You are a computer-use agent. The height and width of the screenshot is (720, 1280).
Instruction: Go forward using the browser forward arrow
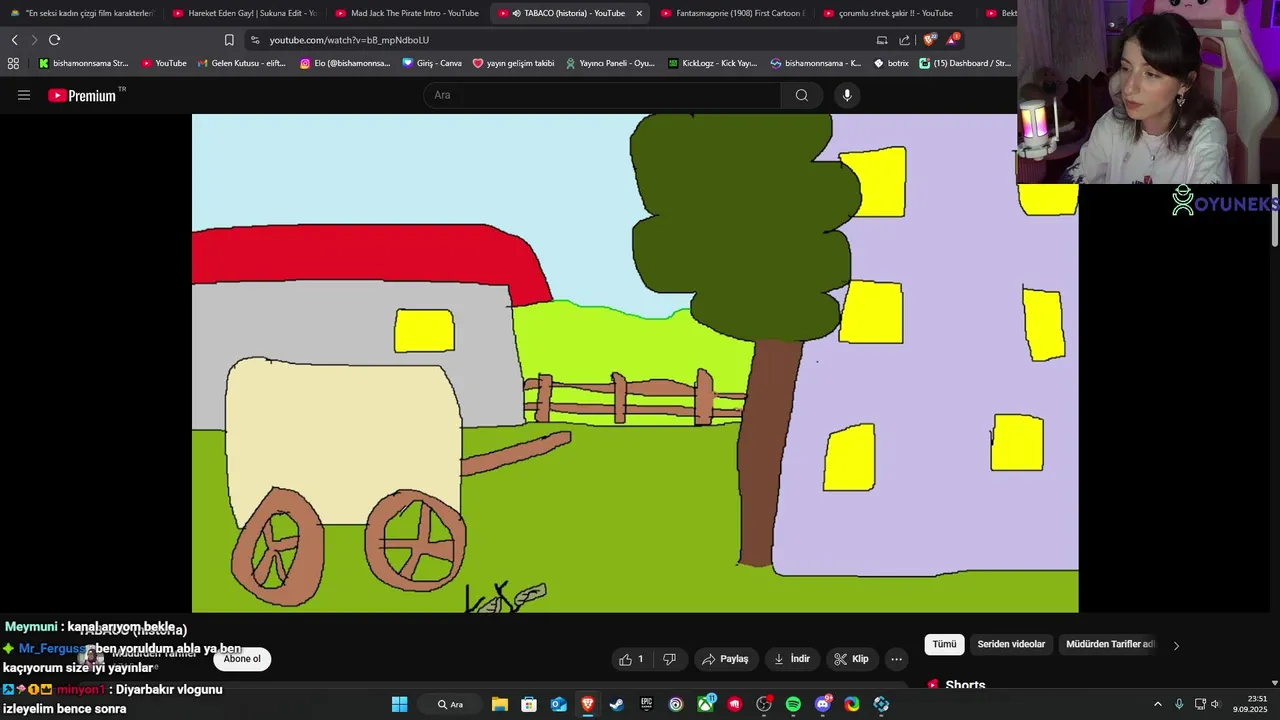coord(34,40)
